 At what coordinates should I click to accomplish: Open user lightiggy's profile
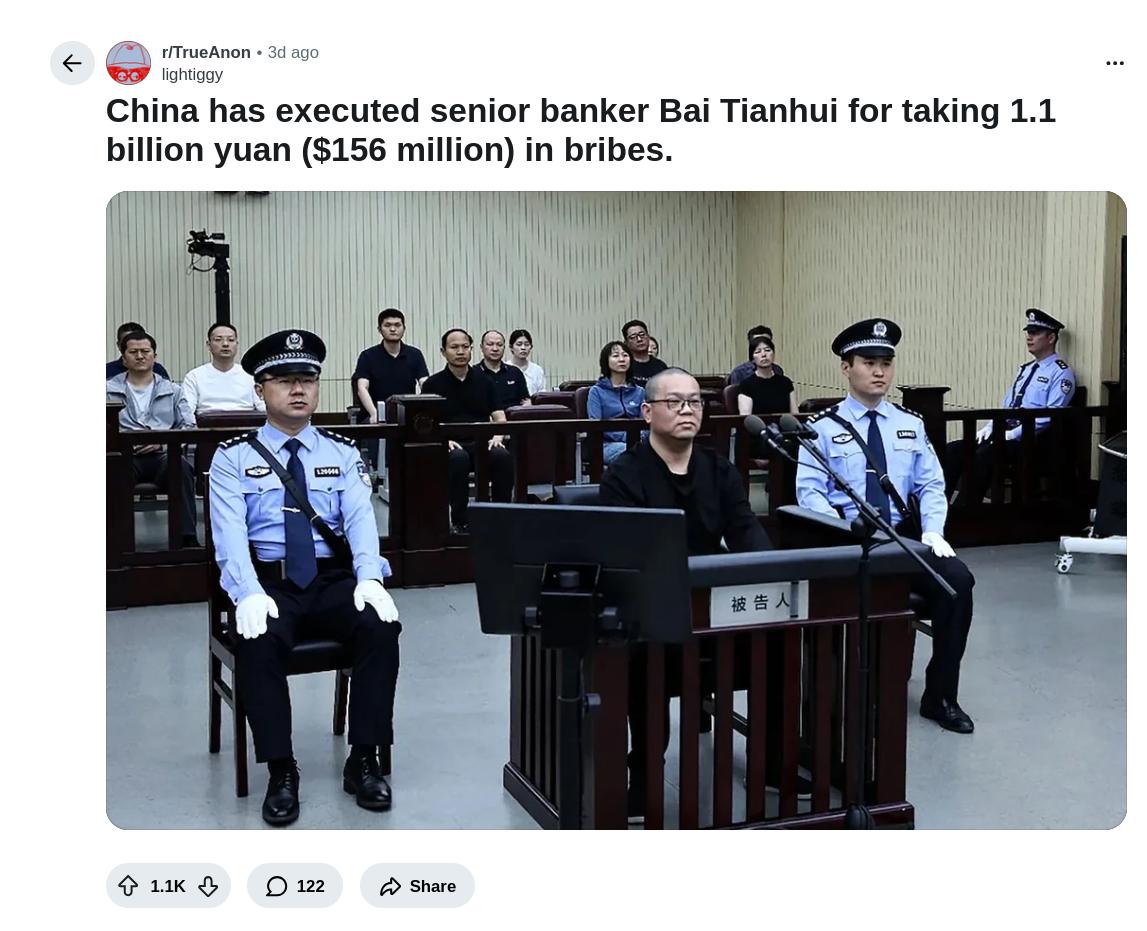tap(192, 75)
